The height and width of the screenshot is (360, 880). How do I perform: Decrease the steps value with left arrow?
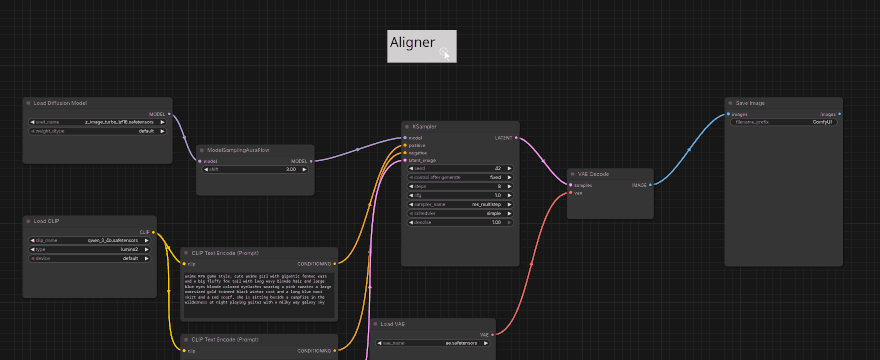411,186
